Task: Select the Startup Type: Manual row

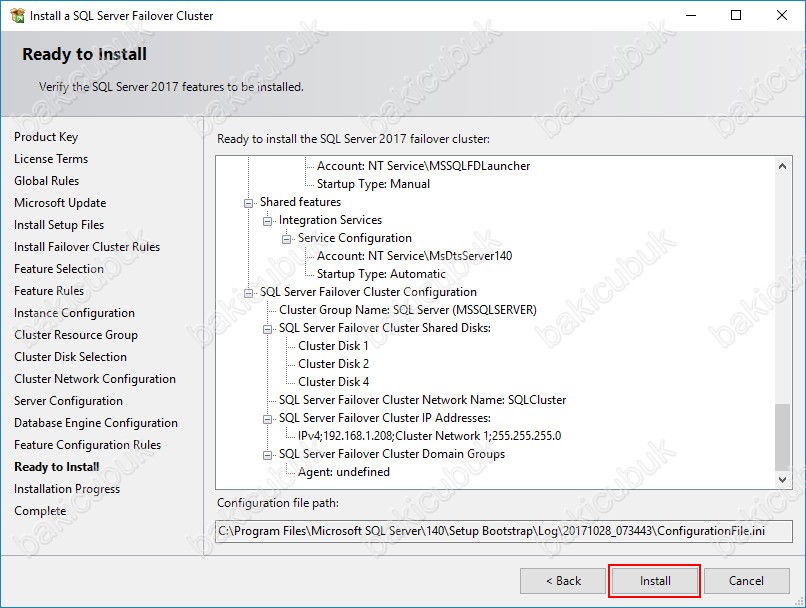Action: pyautogui.click(x=373, y=184)
